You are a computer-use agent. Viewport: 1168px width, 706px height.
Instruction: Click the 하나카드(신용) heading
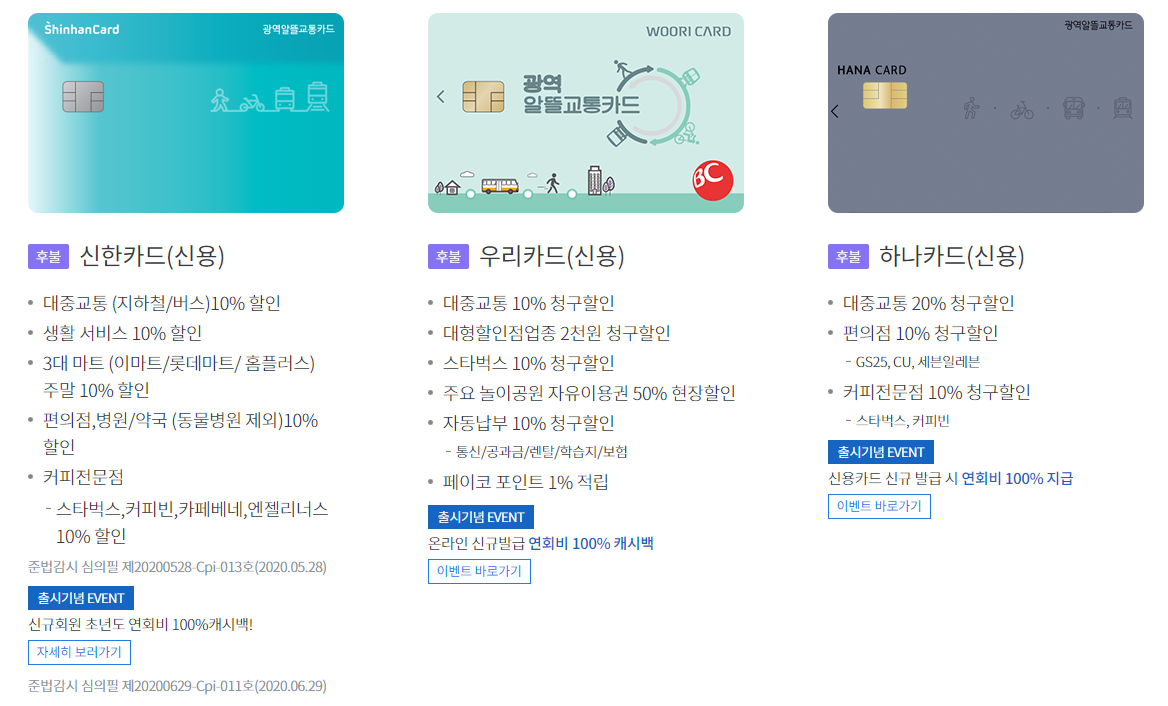point(952,256)
